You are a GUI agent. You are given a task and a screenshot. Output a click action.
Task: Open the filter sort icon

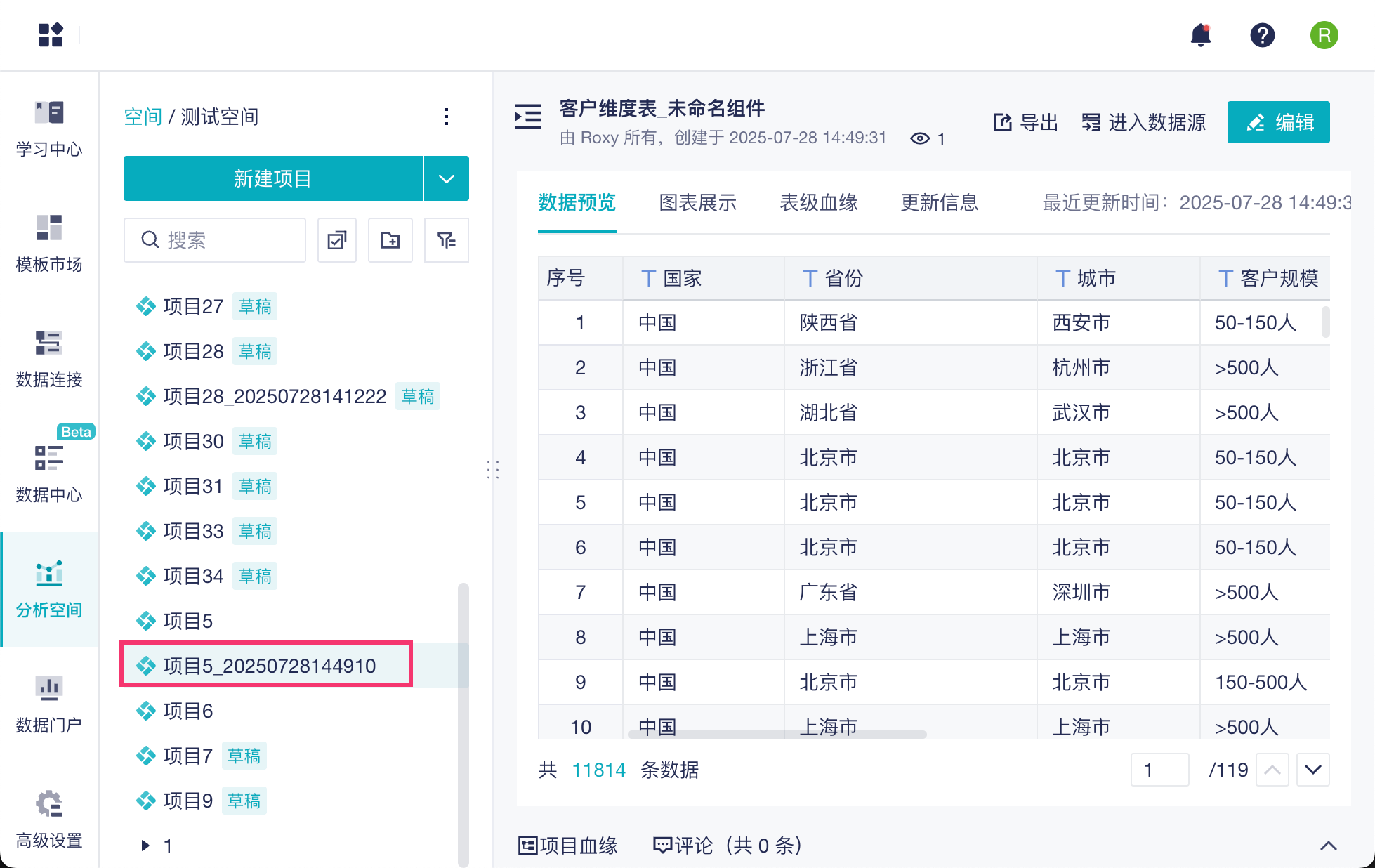pos(446,240)
